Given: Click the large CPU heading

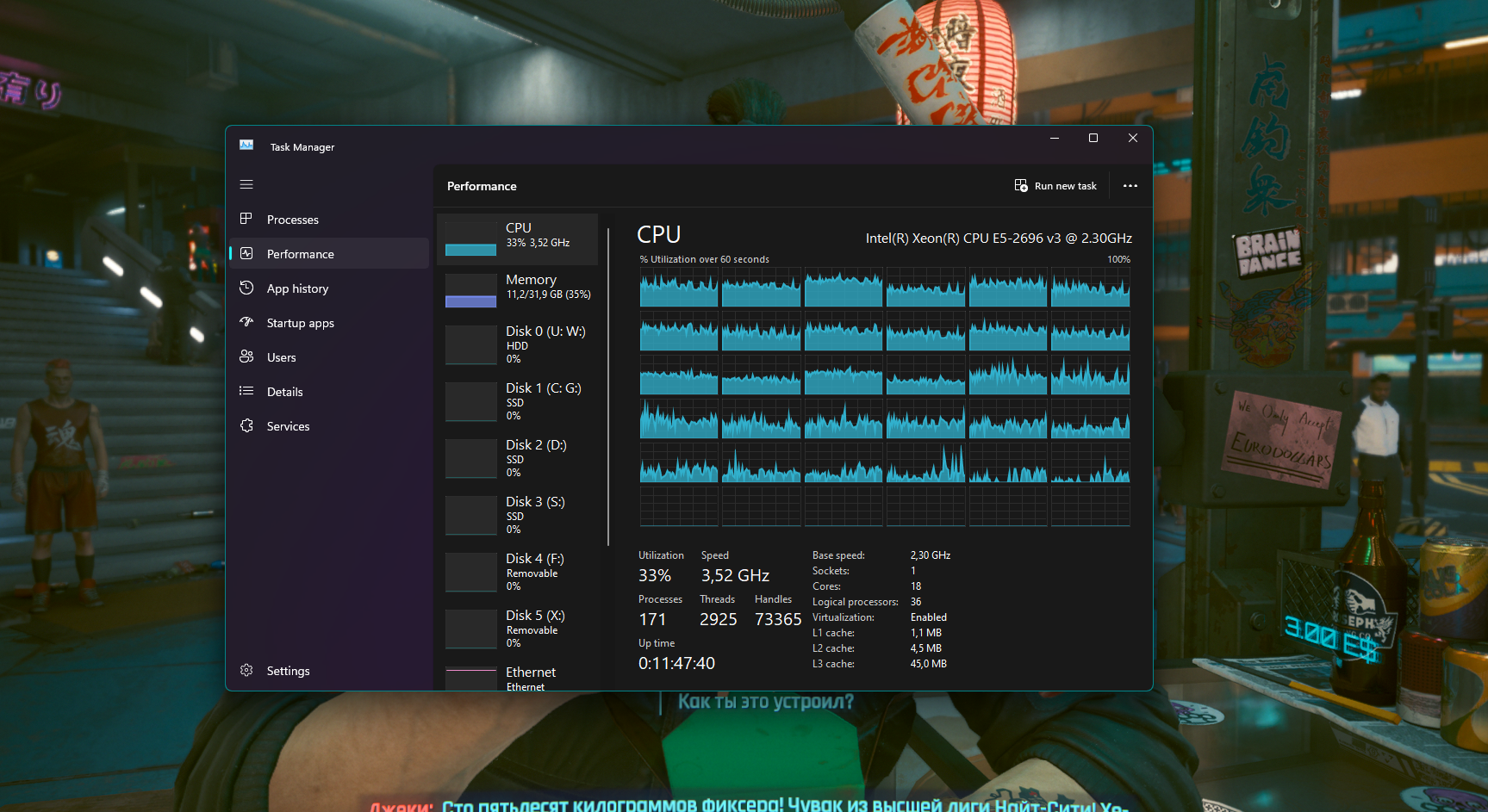Looking at the screenshot, I should (659, 235).
